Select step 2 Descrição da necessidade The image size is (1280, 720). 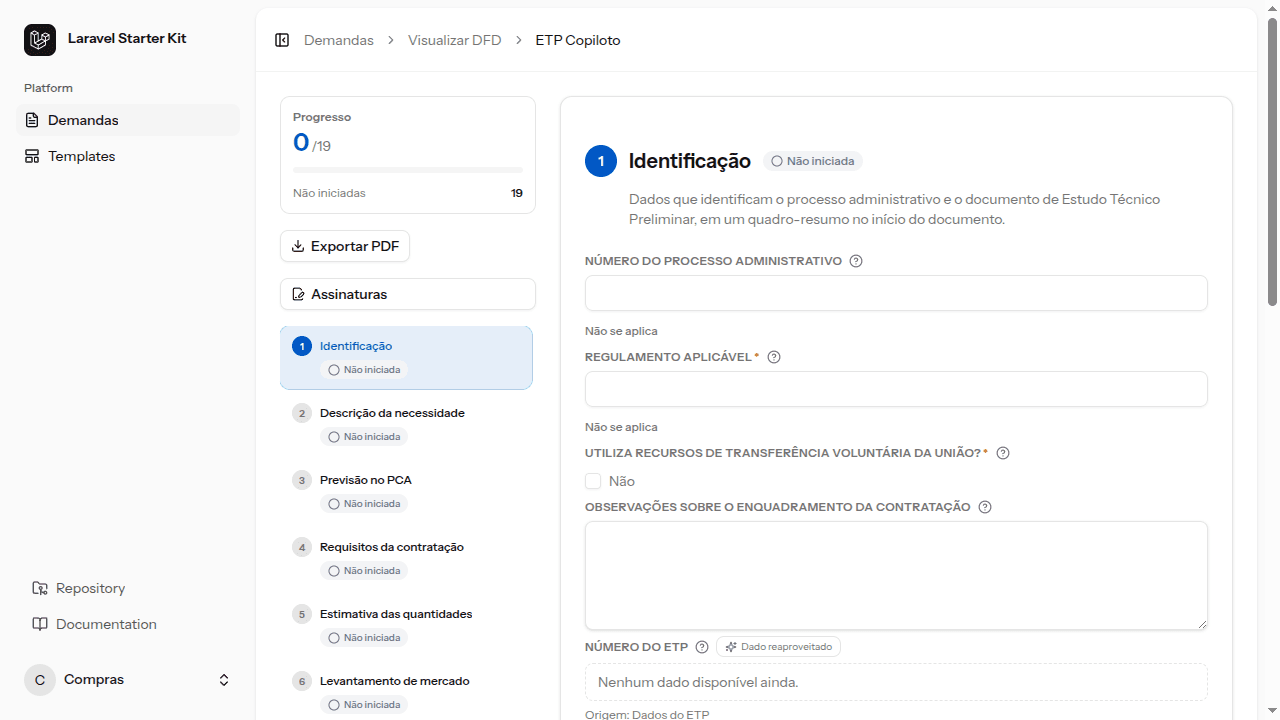[x=406, y=424]
